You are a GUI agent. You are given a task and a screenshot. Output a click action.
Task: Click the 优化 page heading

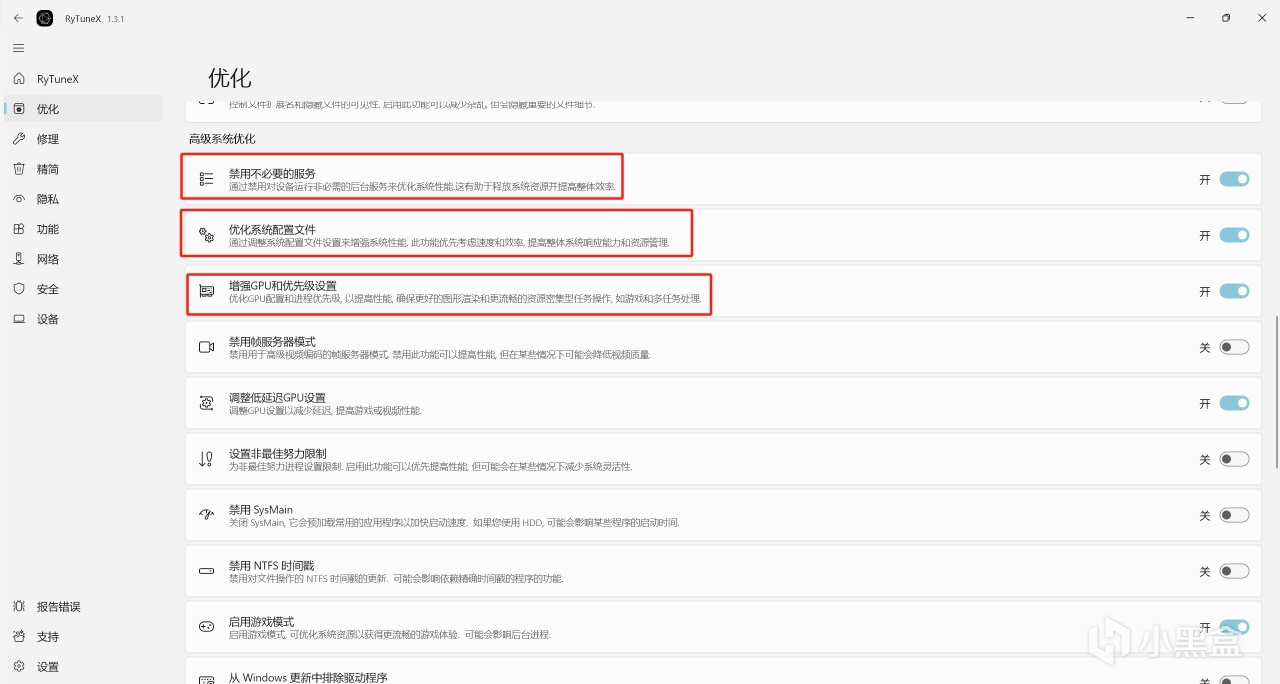(230, 77)
